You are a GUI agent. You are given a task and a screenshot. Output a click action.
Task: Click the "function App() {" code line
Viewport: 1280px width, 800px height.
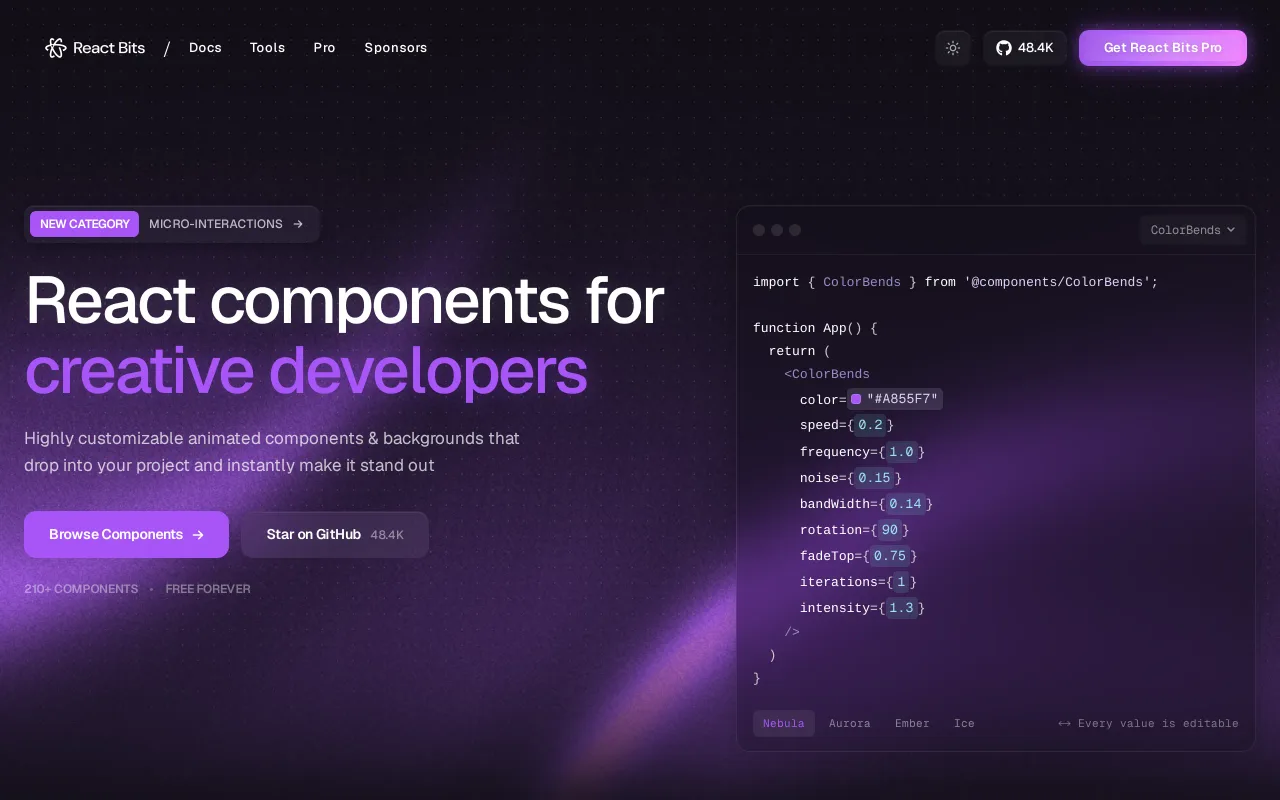point(815,328)
